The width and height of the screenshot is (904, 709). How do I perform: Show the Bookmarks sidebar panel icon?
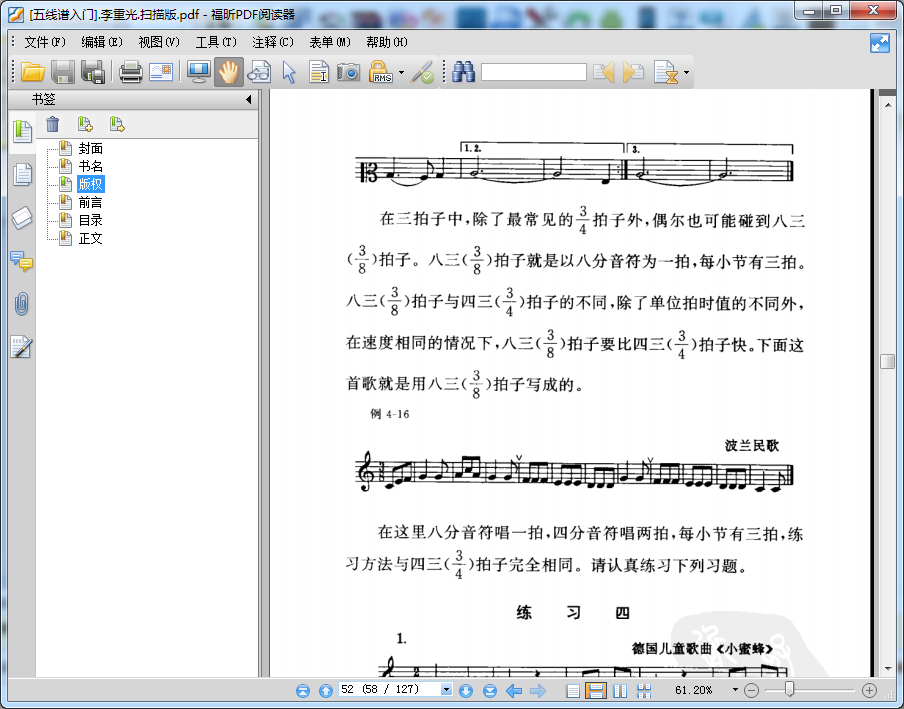[x=22, y=131]
